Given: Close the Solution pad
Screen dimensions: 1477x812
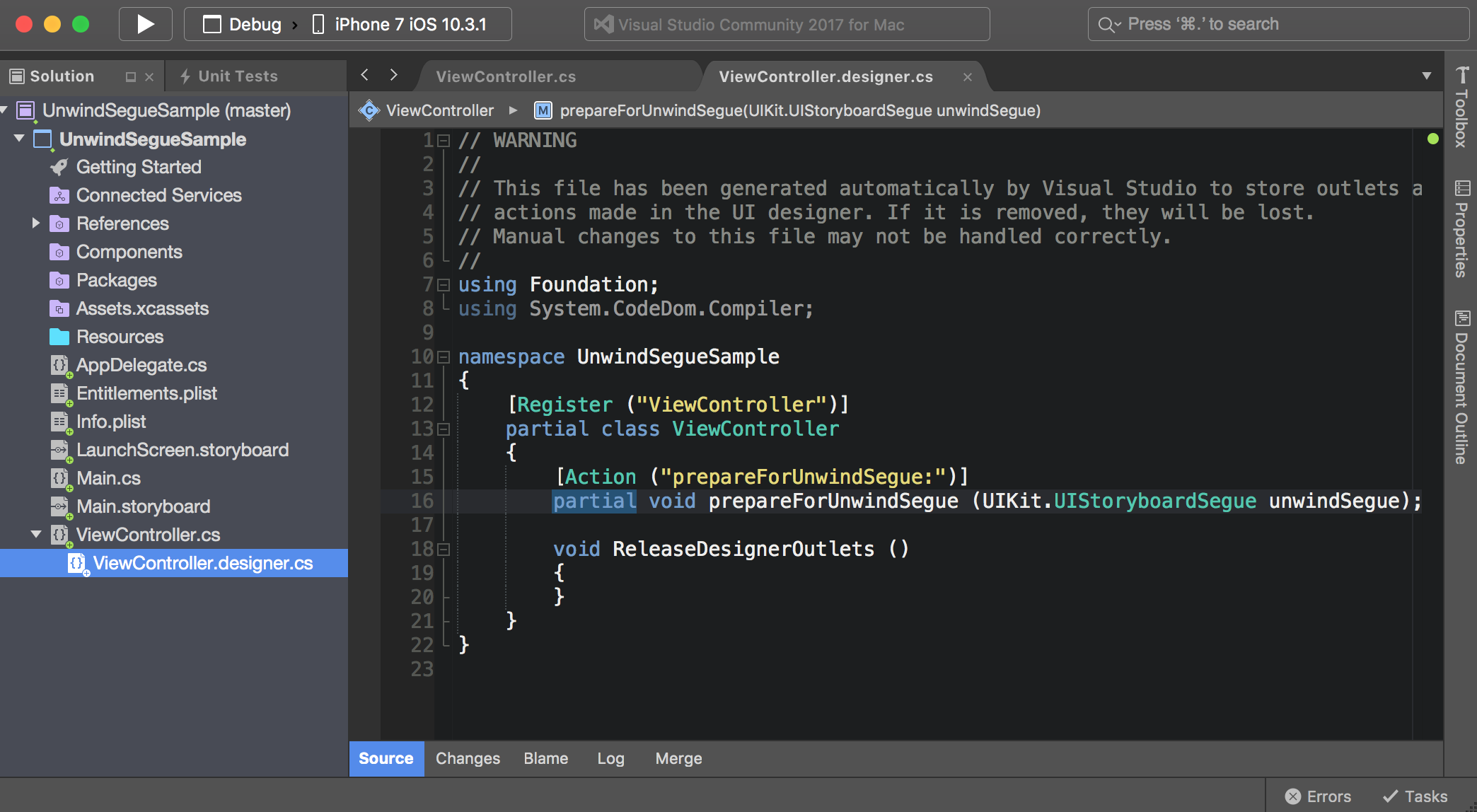Looking at the screenshot, I should click(x=149, y=77).
